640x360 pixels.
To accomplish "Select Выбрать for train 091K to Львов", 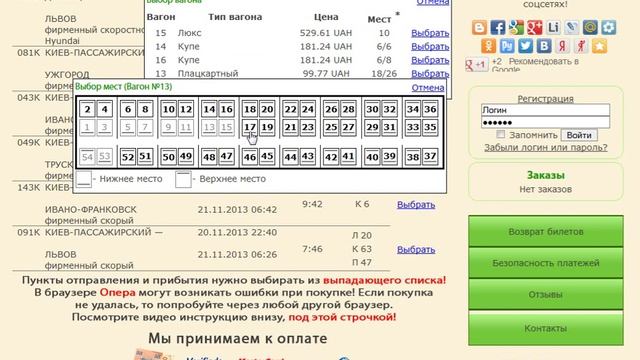I will coord(416,249).
